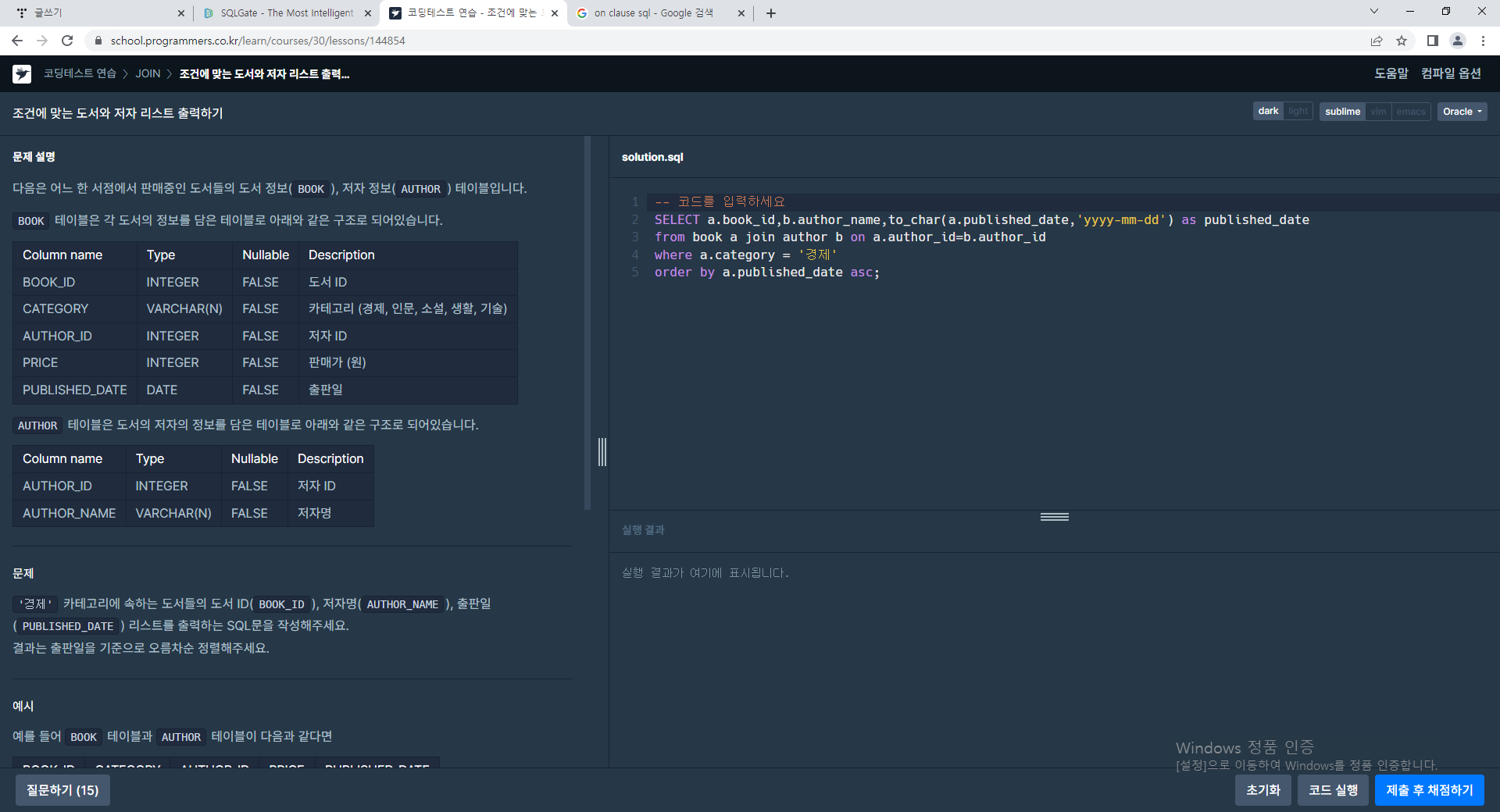
Task: Click 초기화 reset button
Action: pos(1262,790)
